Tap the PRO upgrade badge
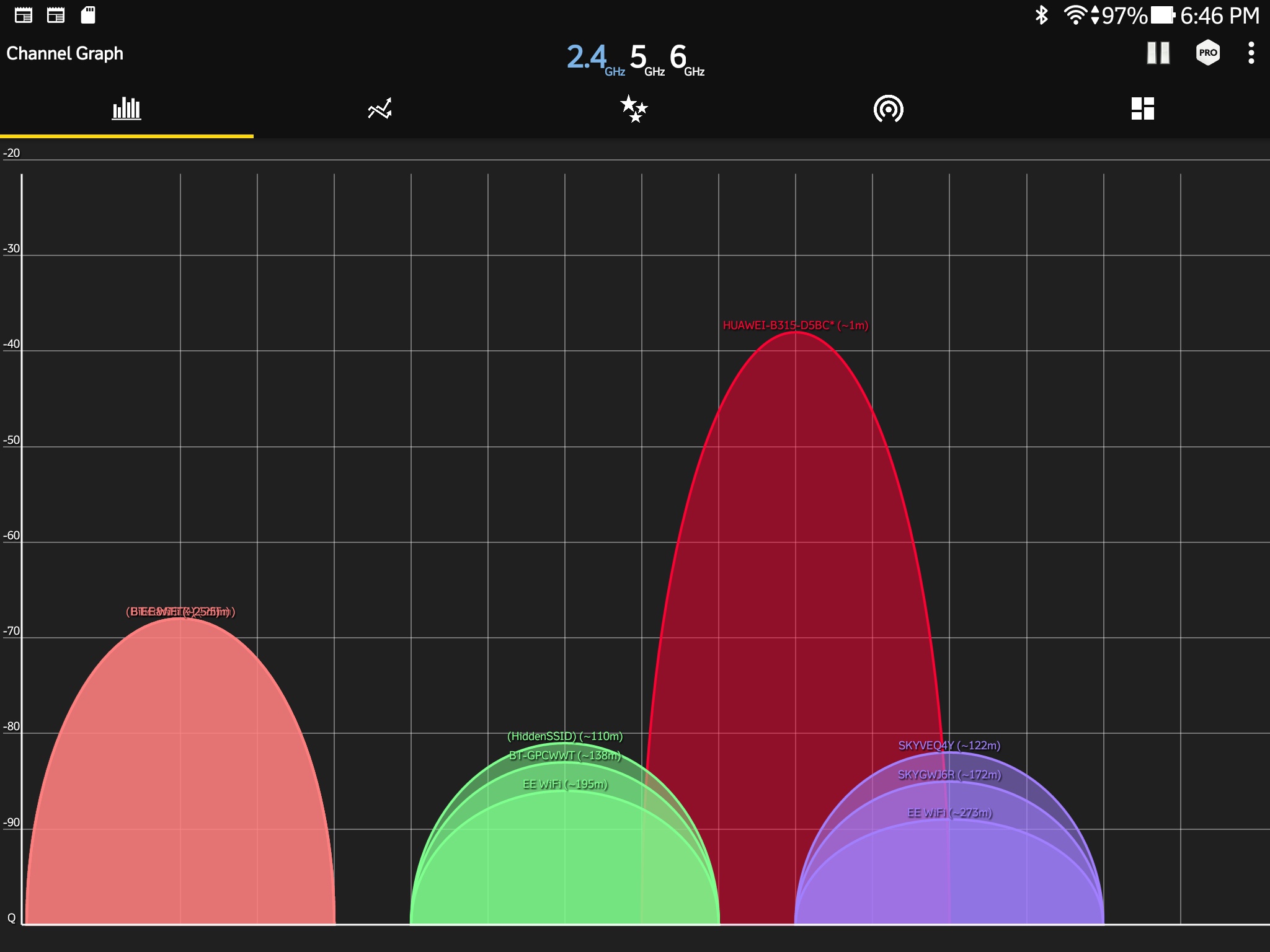 click(1207, 53)
